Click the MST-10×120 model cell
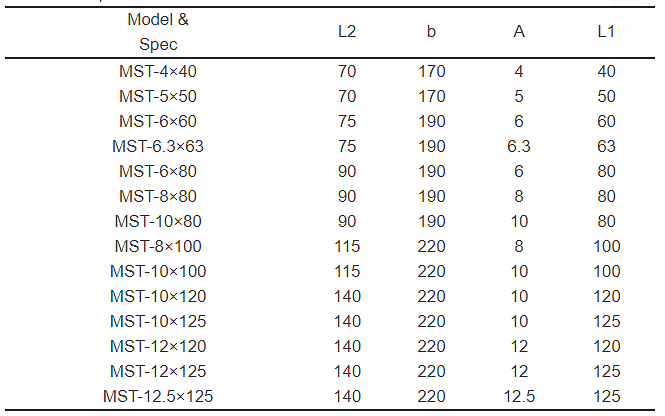This screenshot has height=416, width=665. coord(158,297)
